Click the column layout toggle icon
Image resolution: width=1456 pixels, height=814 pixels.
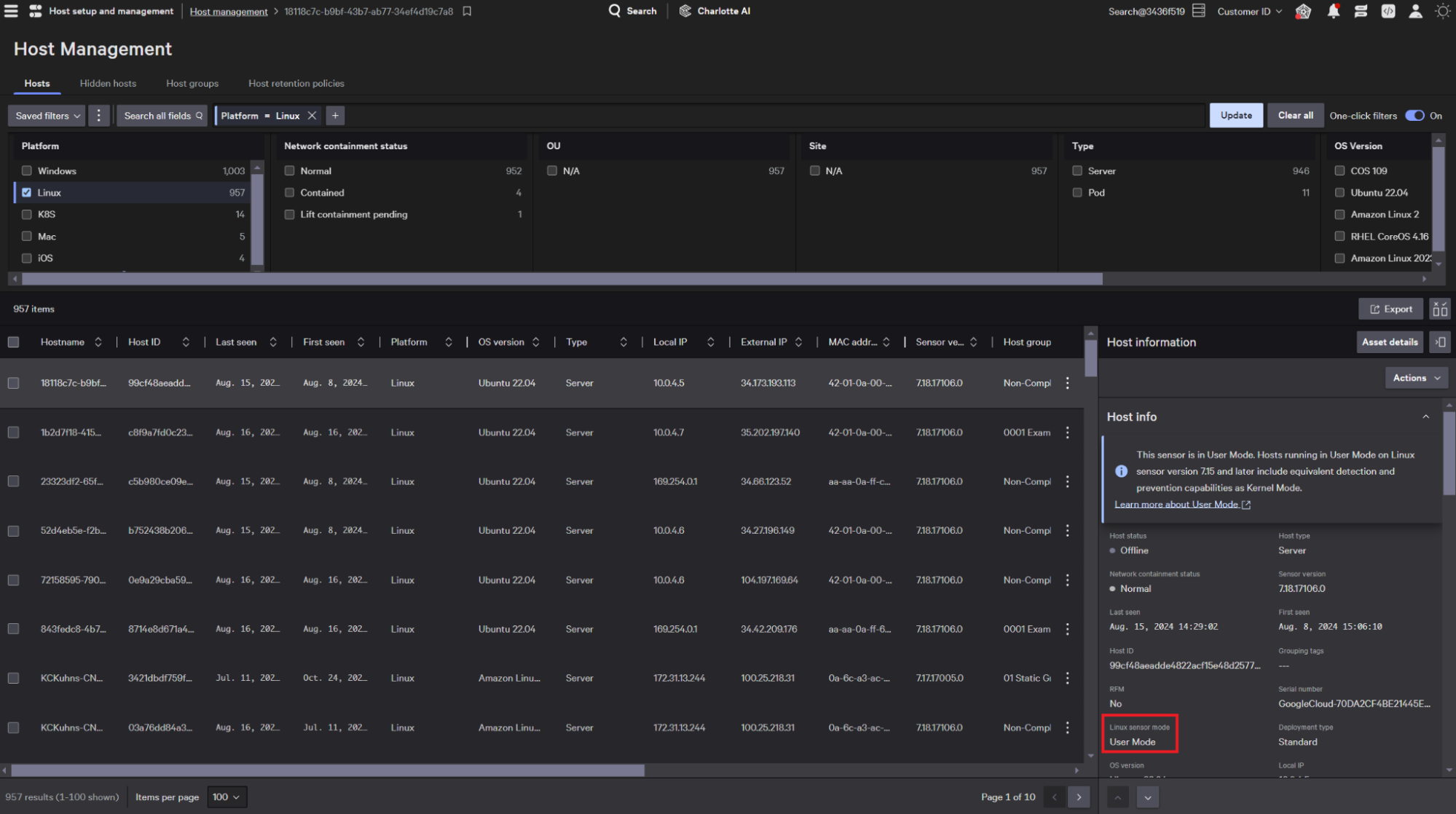(1440, 309)
